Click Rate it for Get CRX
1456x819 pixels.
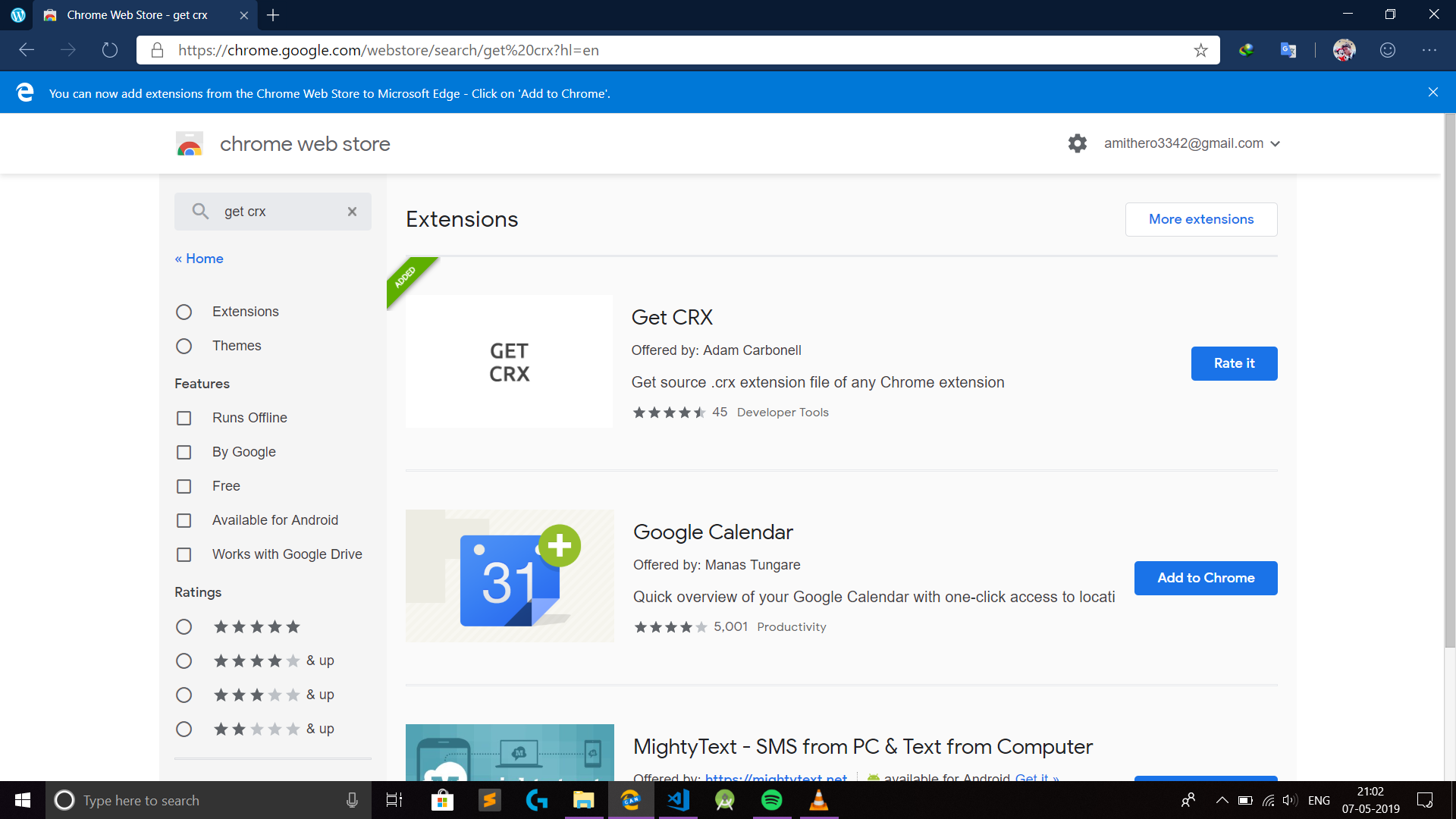click(1234, 363)
